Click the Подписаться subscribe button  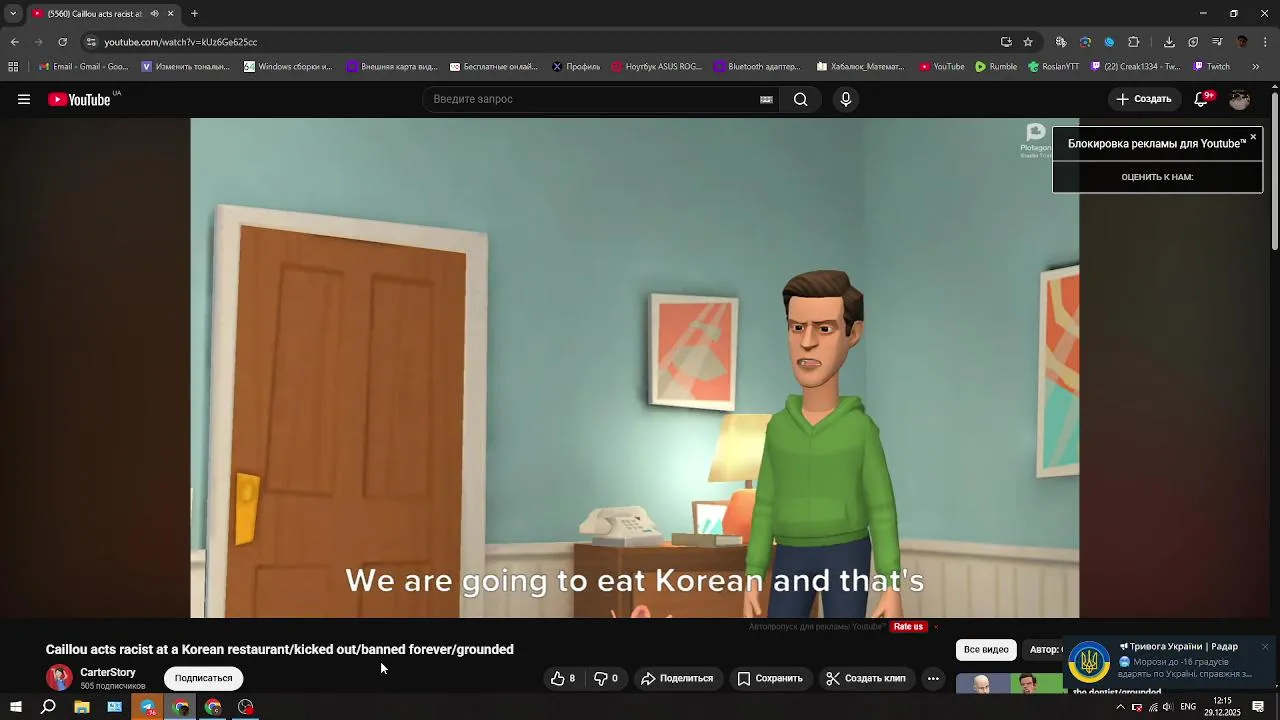(203, 678)
